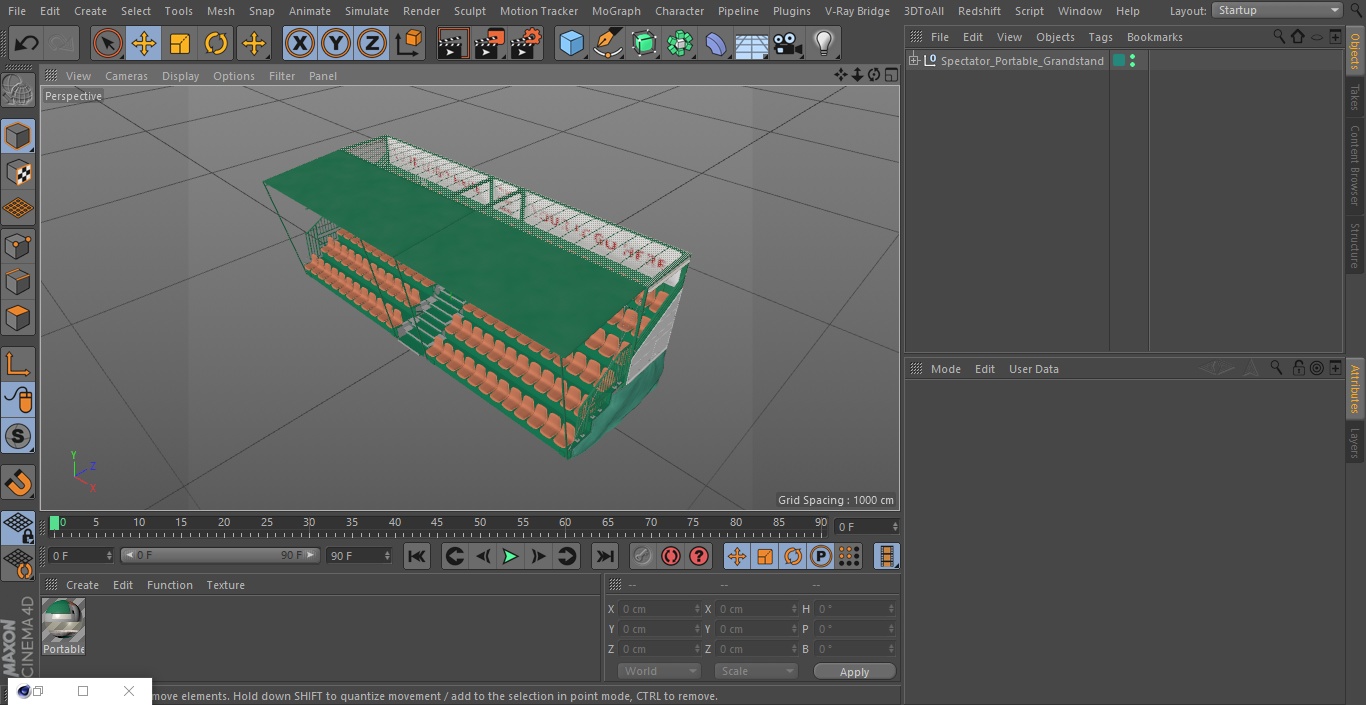Go to end of animation

click(x=605, y=556)
